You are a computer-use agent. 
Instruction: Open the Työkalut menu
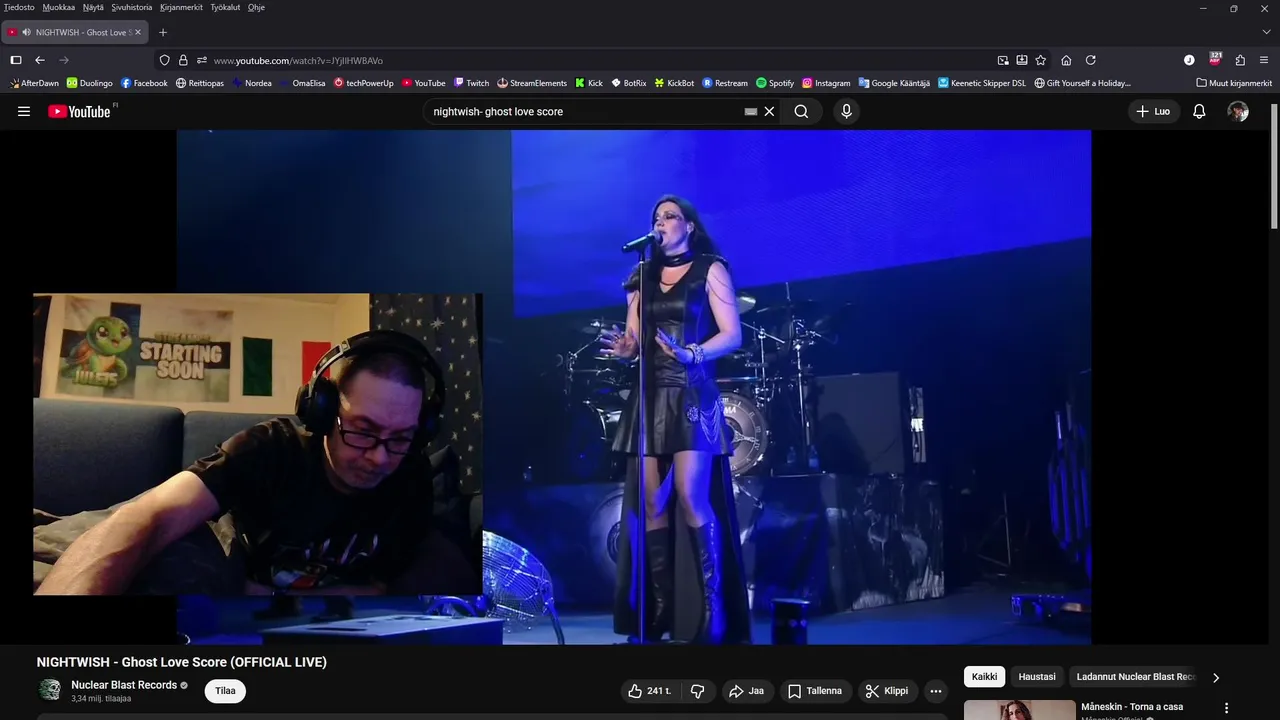[x=225, y=7]
